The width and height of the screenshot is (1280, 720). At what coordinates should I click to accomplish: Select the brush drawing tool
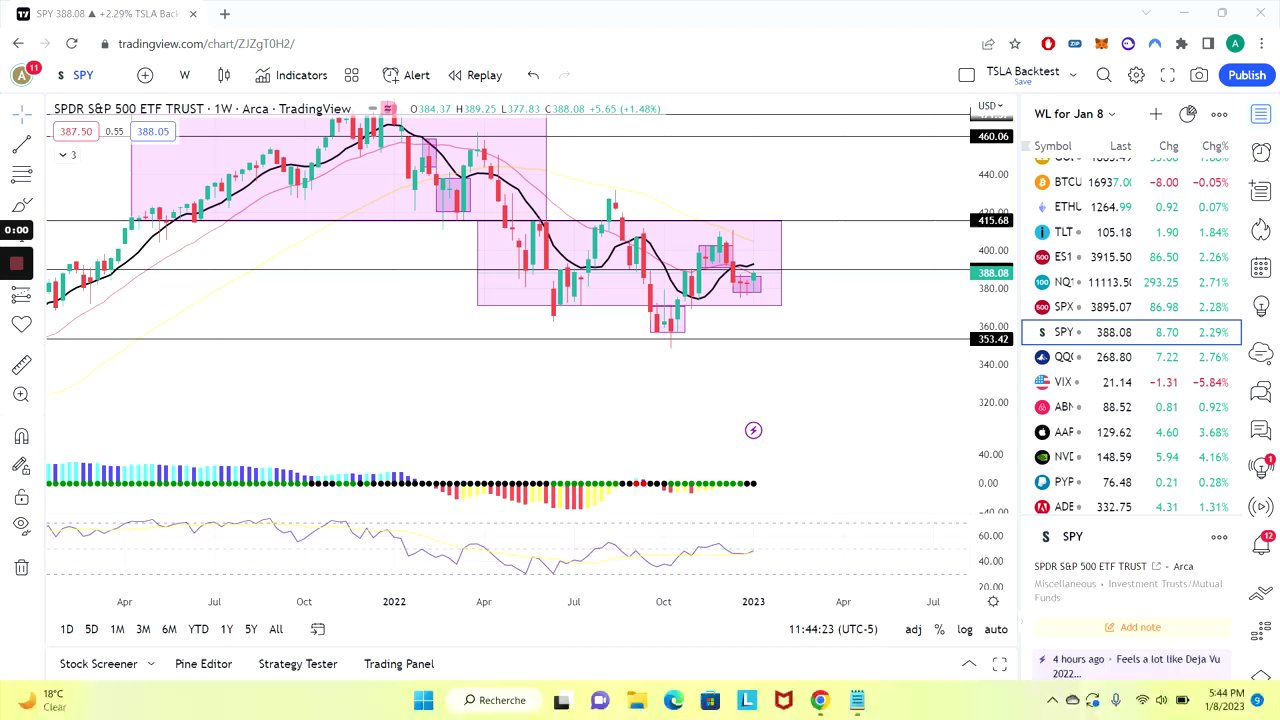21,205
